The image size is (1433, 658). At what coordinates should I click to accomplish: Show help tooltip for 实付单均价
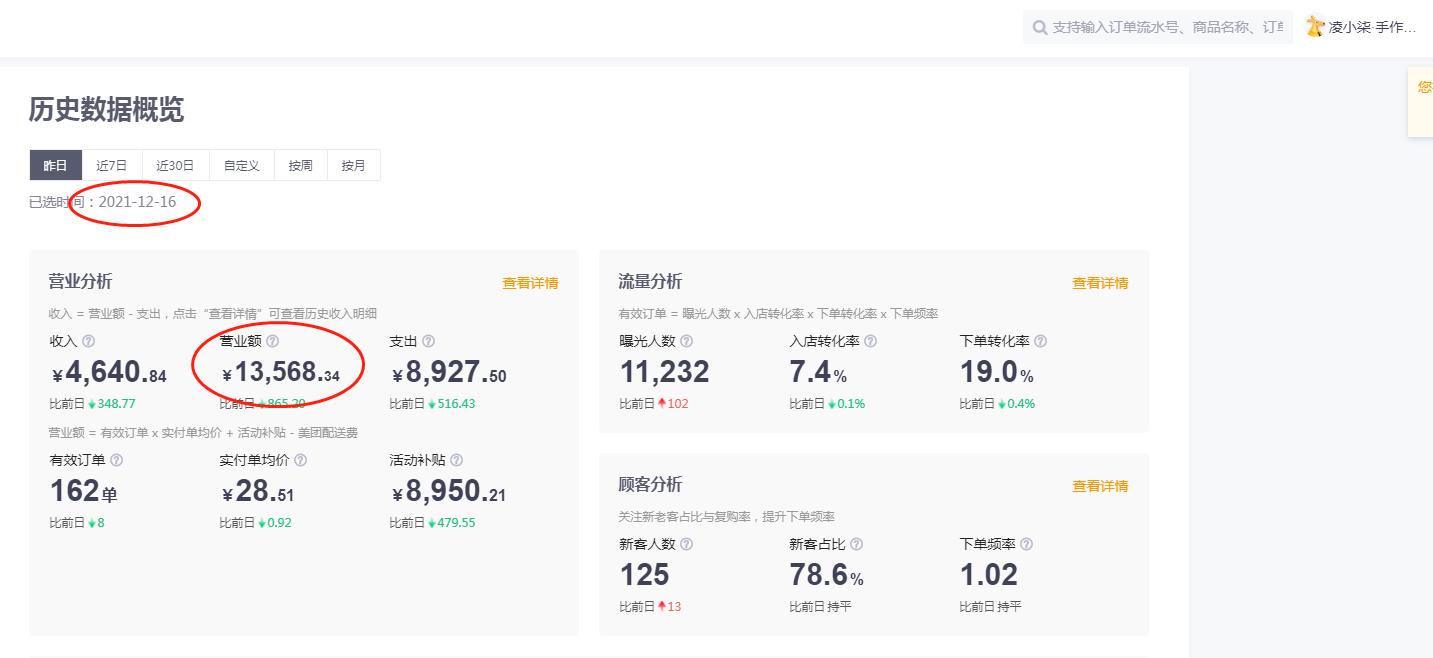tap(300, 460)
